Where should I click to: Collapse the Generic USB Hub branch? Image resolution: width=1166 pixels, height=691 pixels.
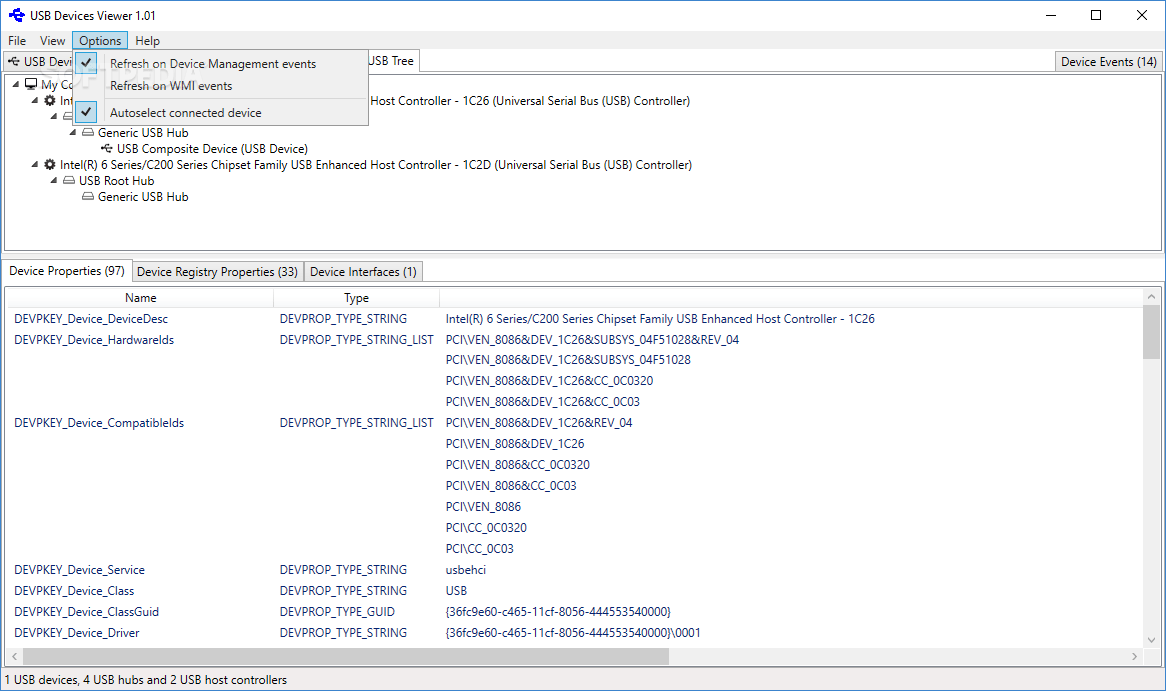[x=72, y=132]
